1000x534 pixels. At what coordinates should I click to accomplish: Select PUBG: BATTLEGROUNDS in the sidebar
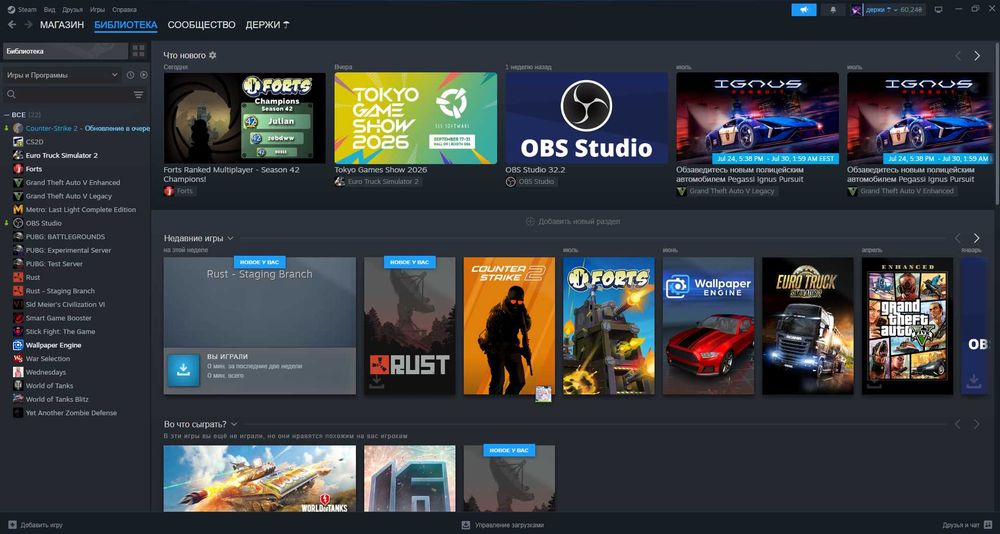(x=65, y=237)
